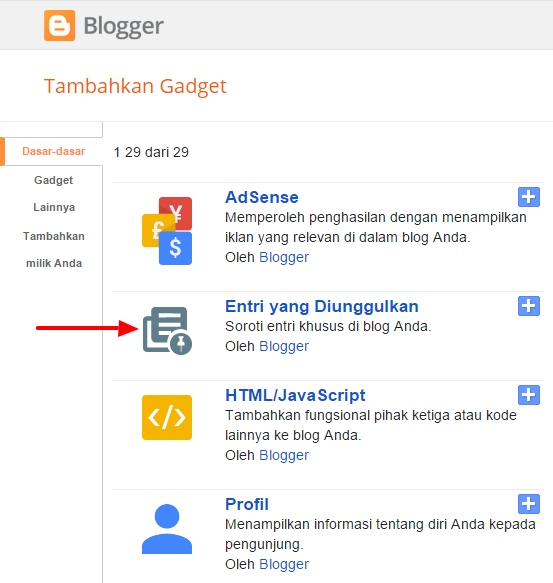Click the HTML/JavaScript code icon

click(x=167, y=418)
